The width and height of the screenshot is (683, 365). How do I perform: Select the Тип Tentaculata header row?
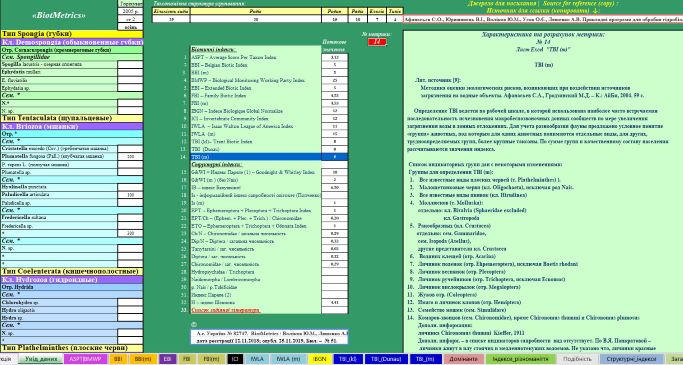[71, 118]
